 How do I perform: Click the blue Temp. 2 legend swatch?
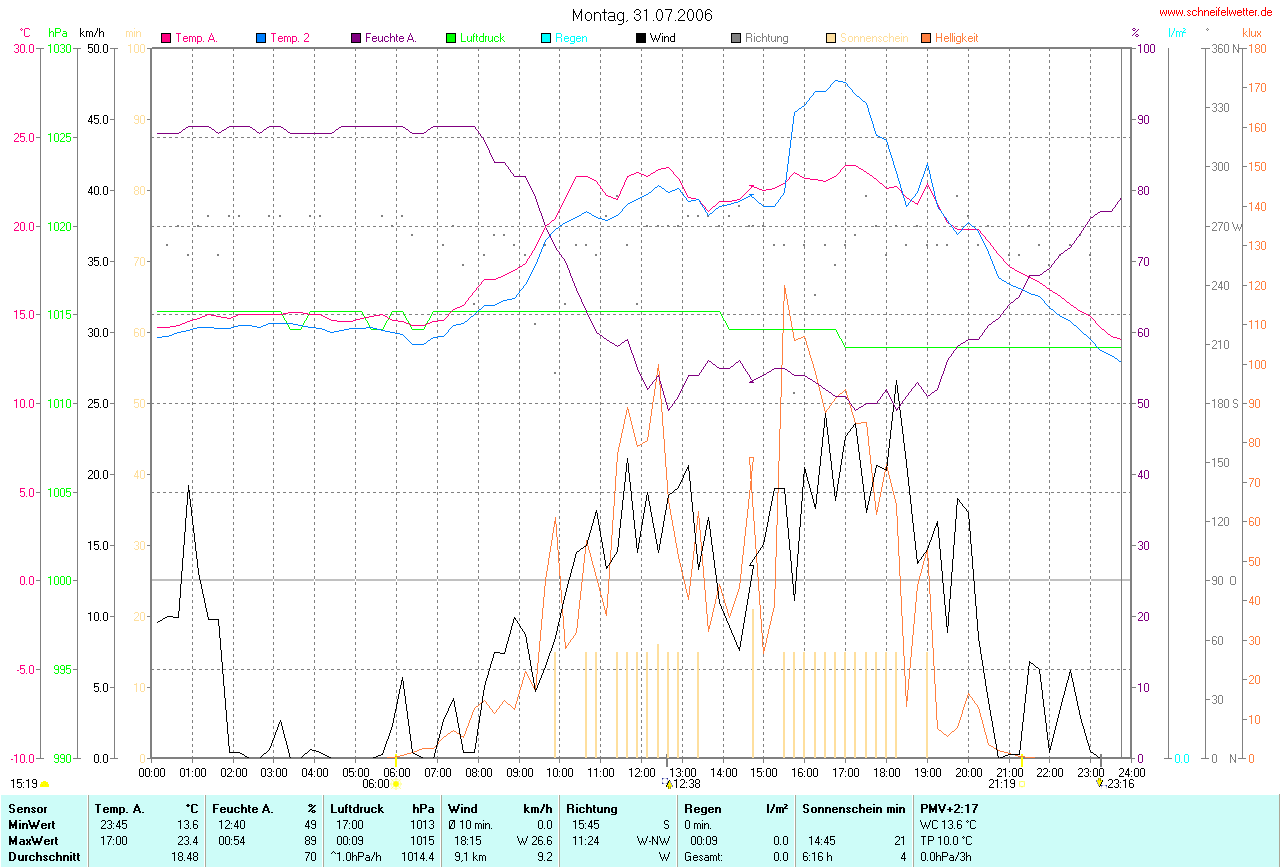coord(261,38)
